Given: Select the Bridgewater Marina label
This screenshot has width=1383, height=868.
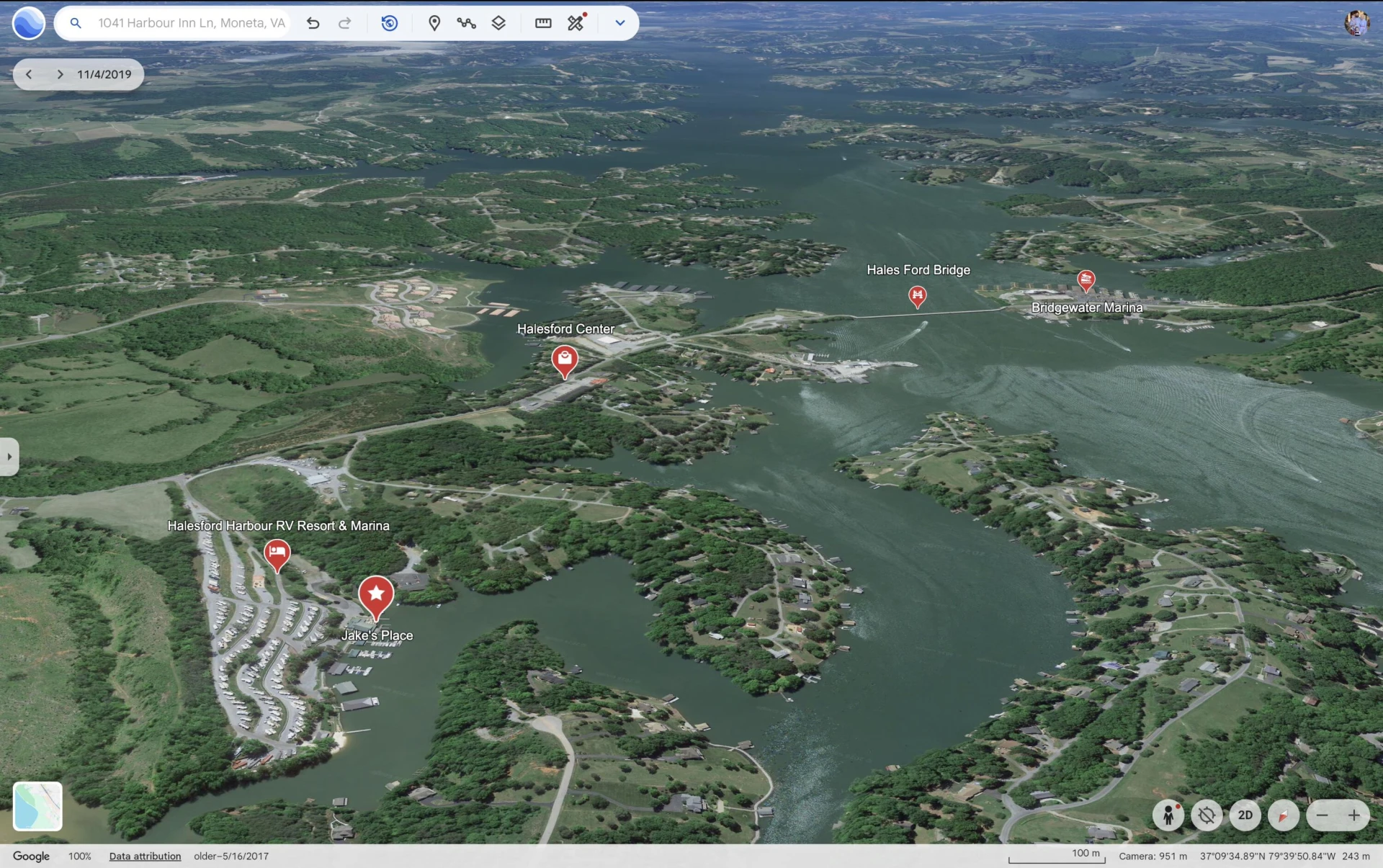Looking at the screenshot, I should point(1087,308).
